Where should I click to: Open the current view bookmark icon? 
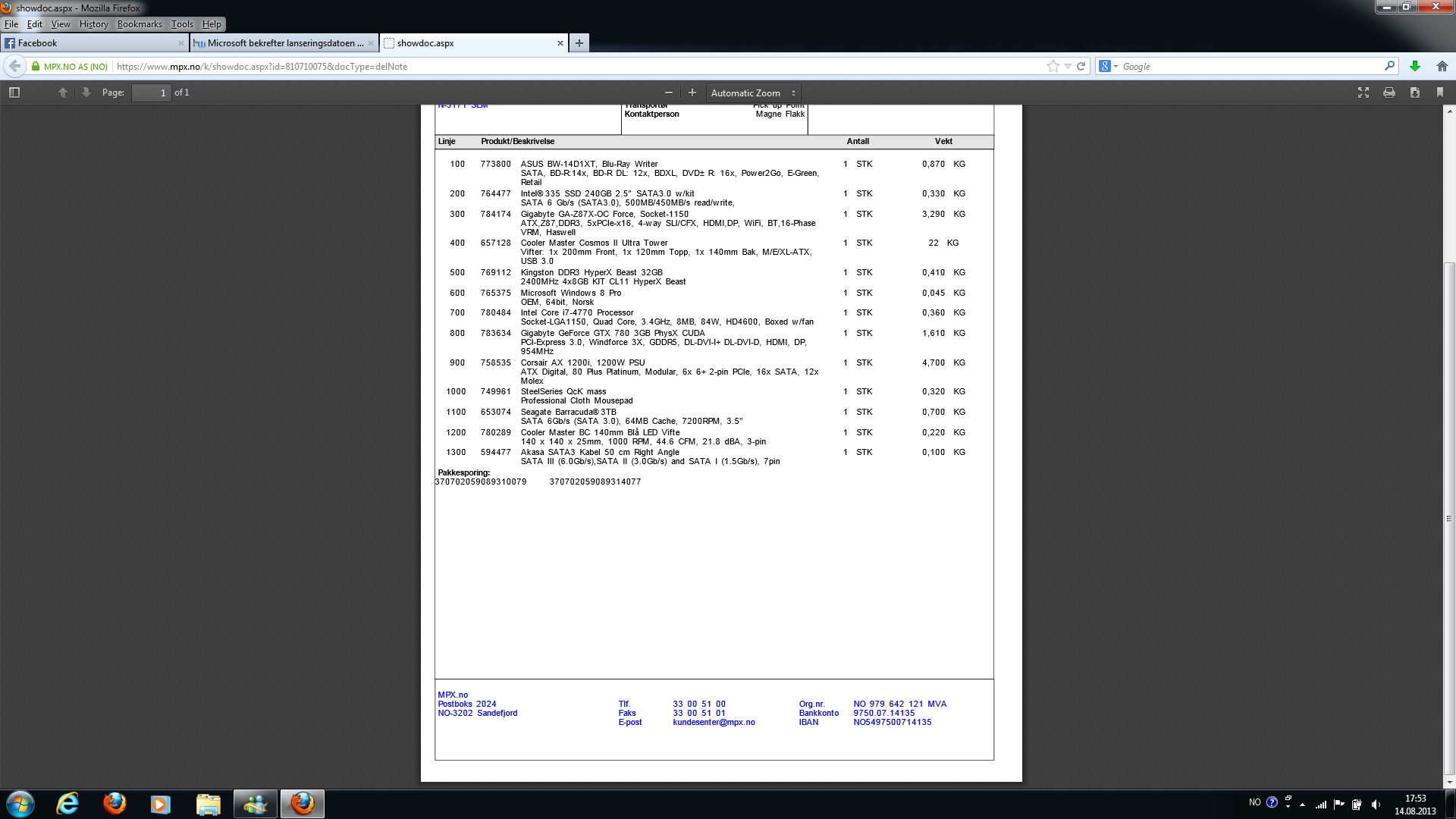pos(1440,93)
